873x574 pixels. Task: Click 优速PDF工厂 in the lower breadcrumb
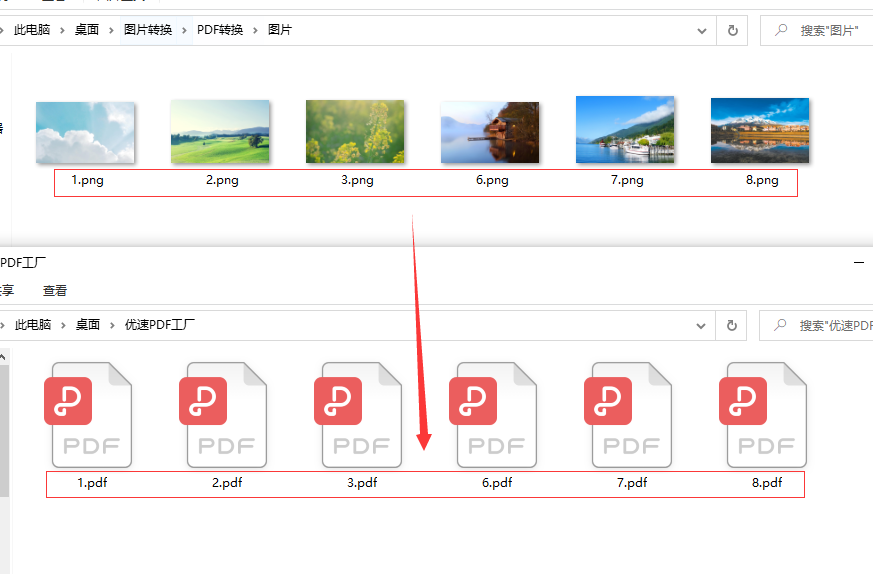[160, 325]
